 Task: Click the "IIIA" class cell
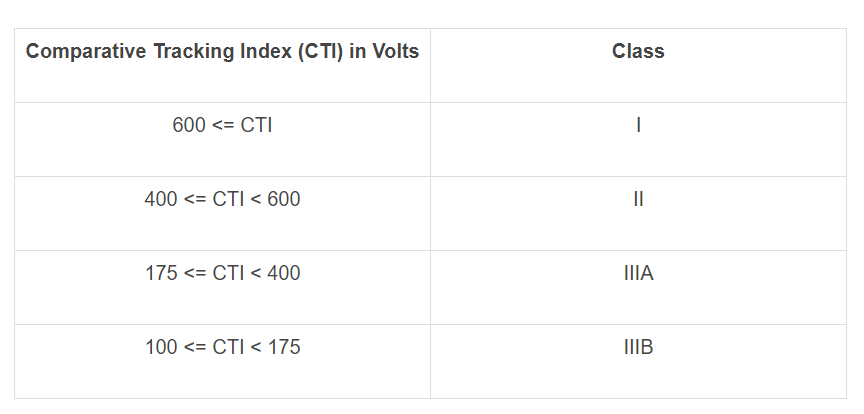click(638, 274)
